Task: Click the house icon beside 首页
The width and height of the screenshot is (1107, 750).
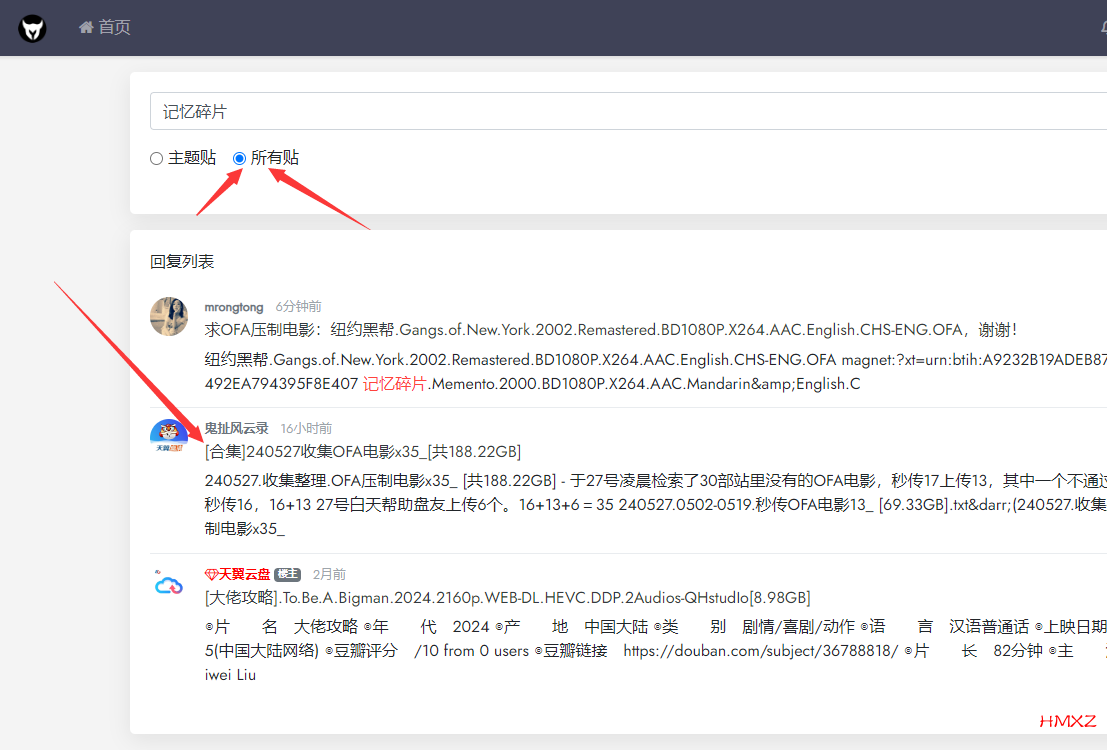Action: 86,27
